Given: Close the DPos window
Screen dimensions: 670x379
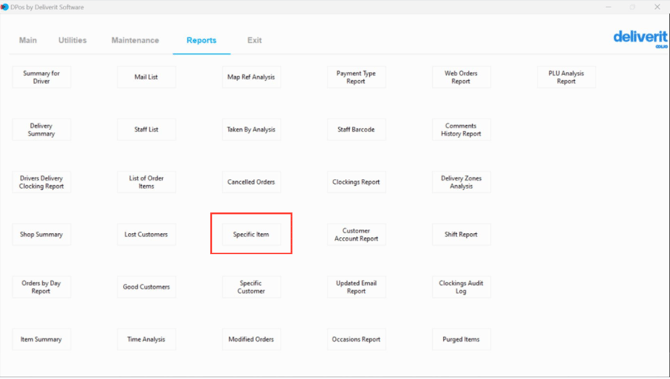Looking at the screenshot, I should click(657, 7).
